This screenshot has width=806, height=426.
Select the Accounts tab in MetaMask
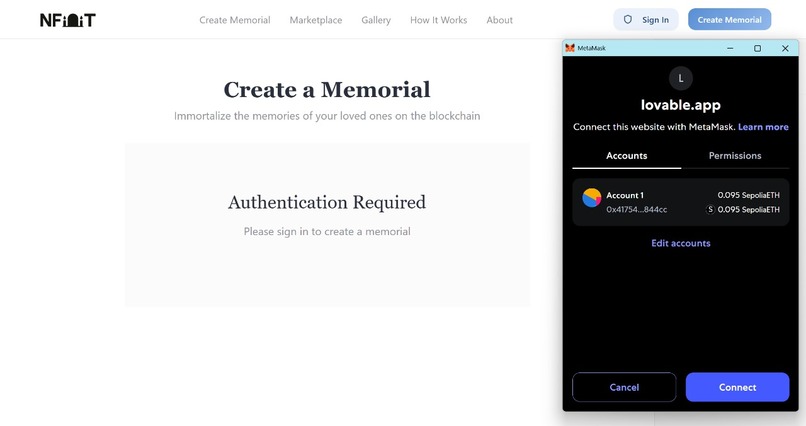click(x=627, y=156)
